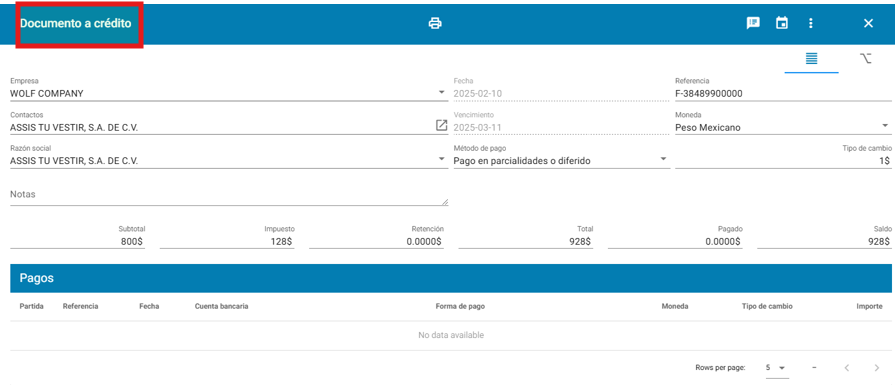Go to previous page of payments
Screen dimensions: 895x385
coord(847,368)
